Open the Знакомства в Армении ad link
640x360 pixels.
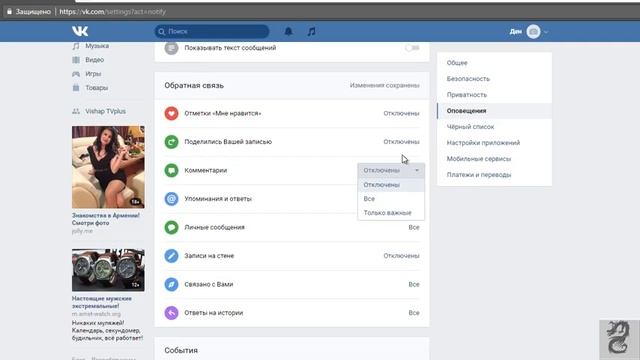click(x=106, y=219)
